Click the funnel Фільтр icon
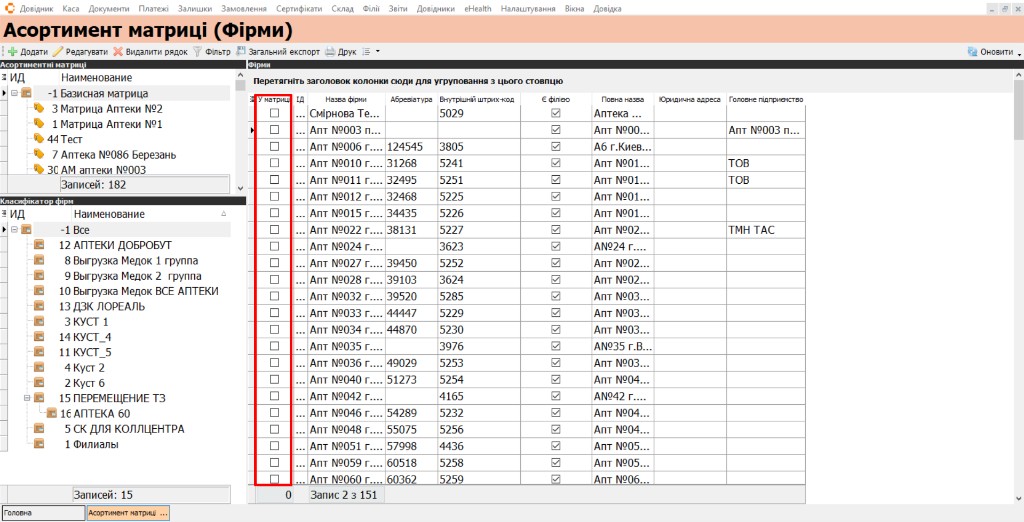 [x=197, y=52]
